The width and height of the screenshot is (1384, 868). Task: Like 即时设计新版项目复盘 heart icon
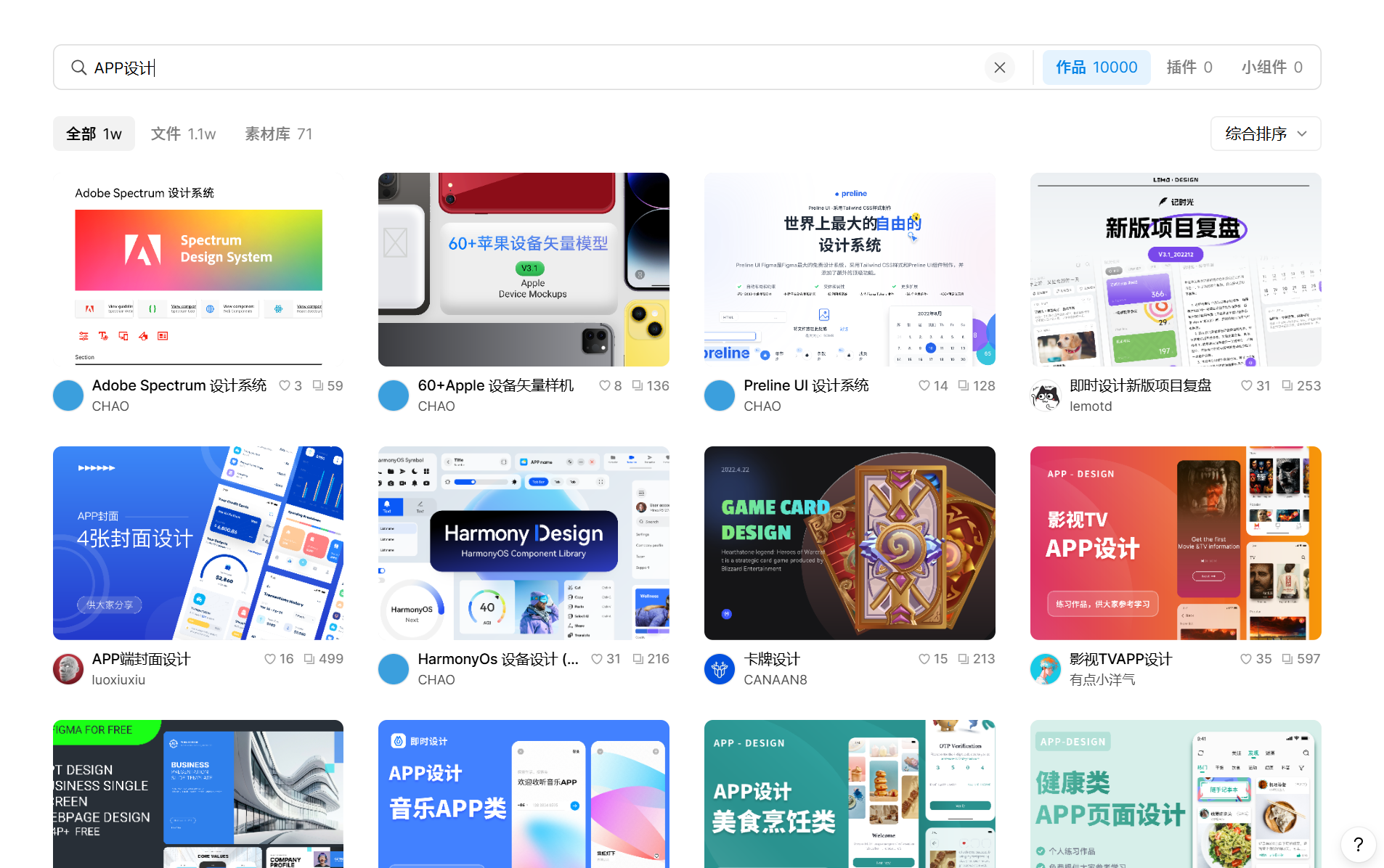click(1246, 385)
